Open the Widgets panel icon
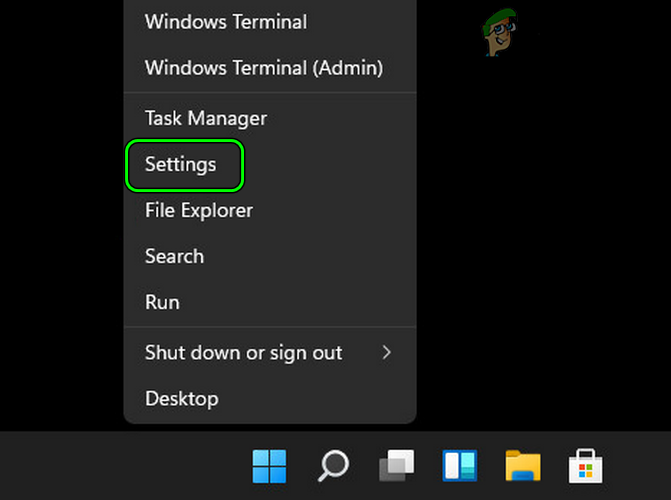Viewport: 671px width, 500px height. [x=459, y=465]
